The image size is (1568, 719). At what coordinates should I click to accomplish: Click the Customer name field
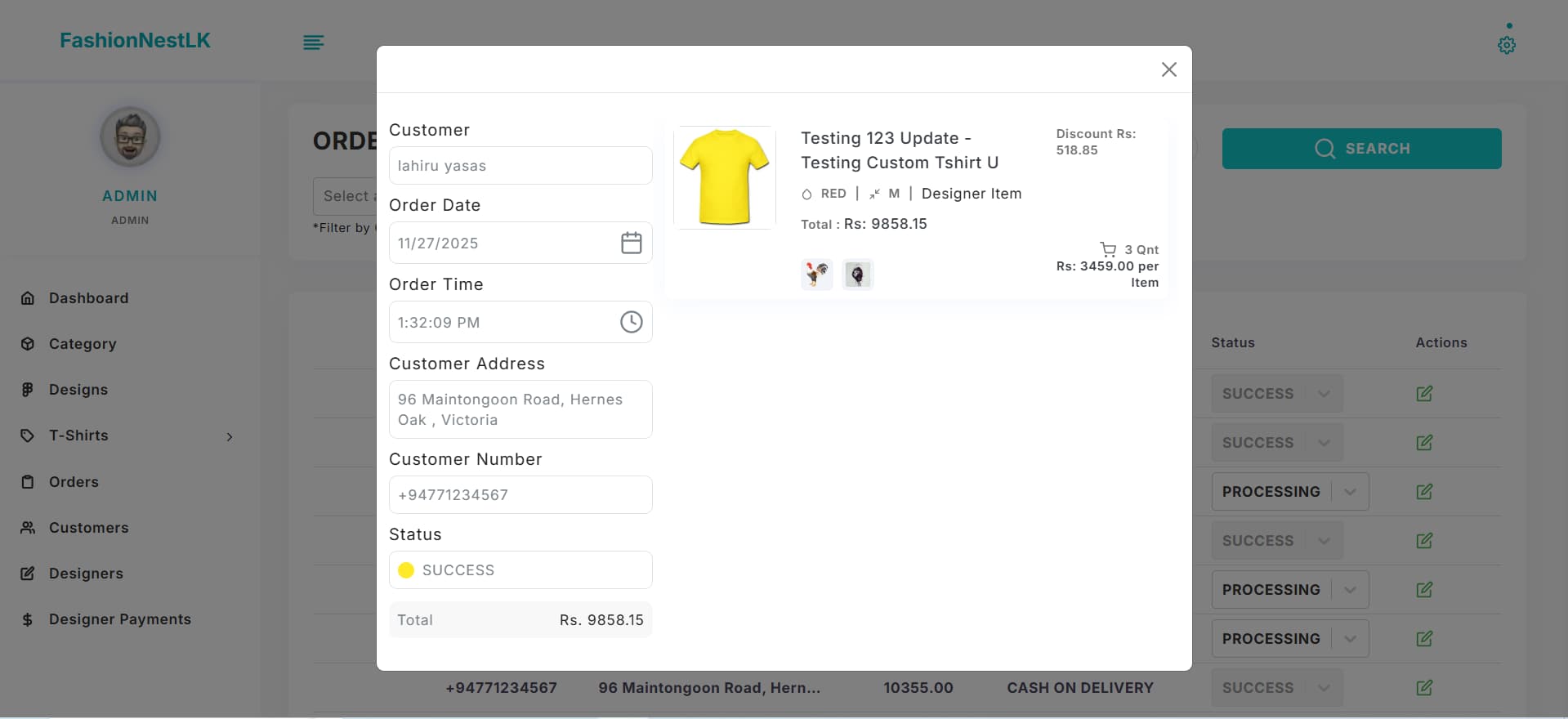pos(520,166)
